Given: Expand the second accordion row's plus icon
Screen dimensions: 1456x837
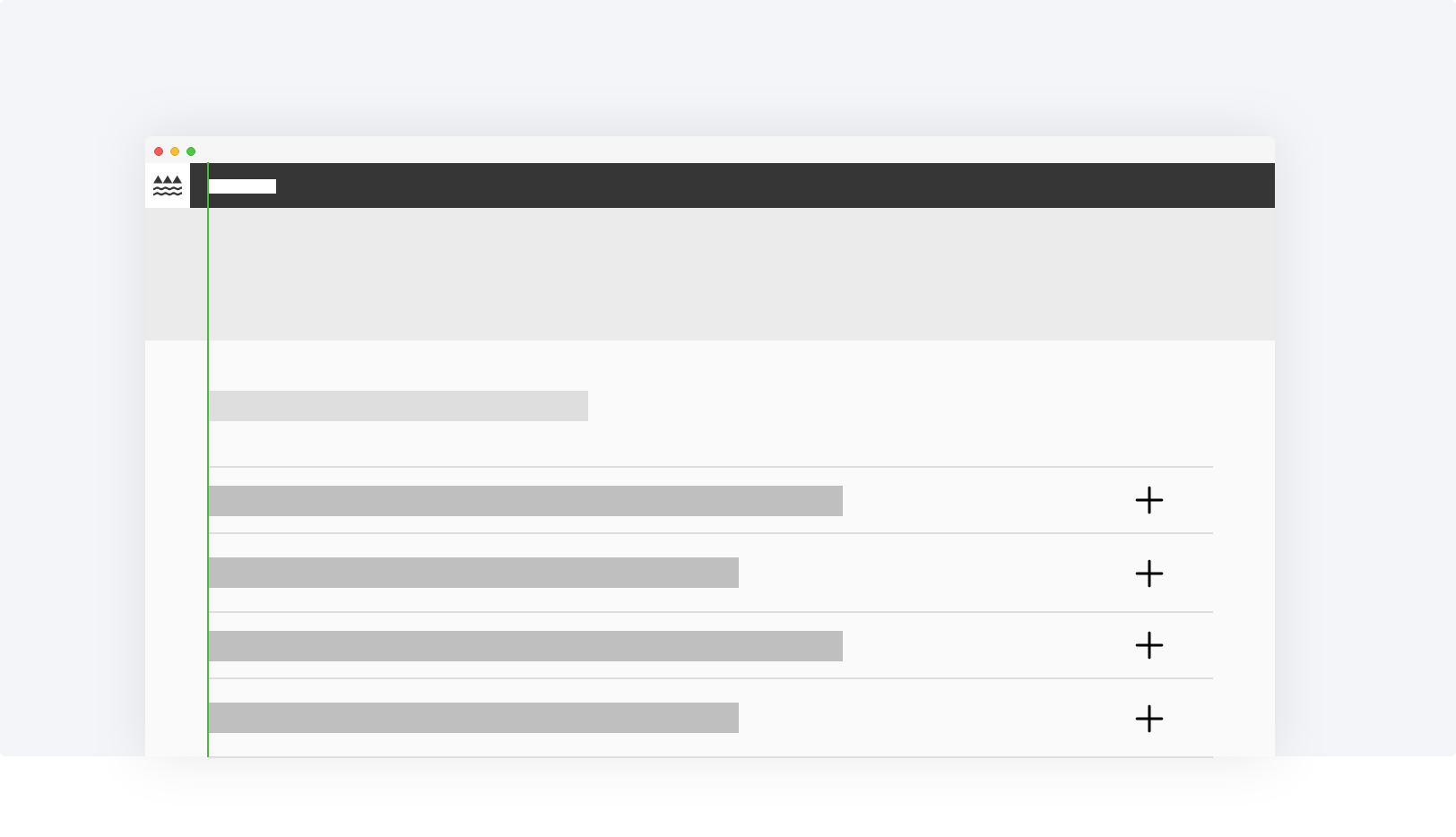Looking at the screenshot, I should coord(1148,574).
